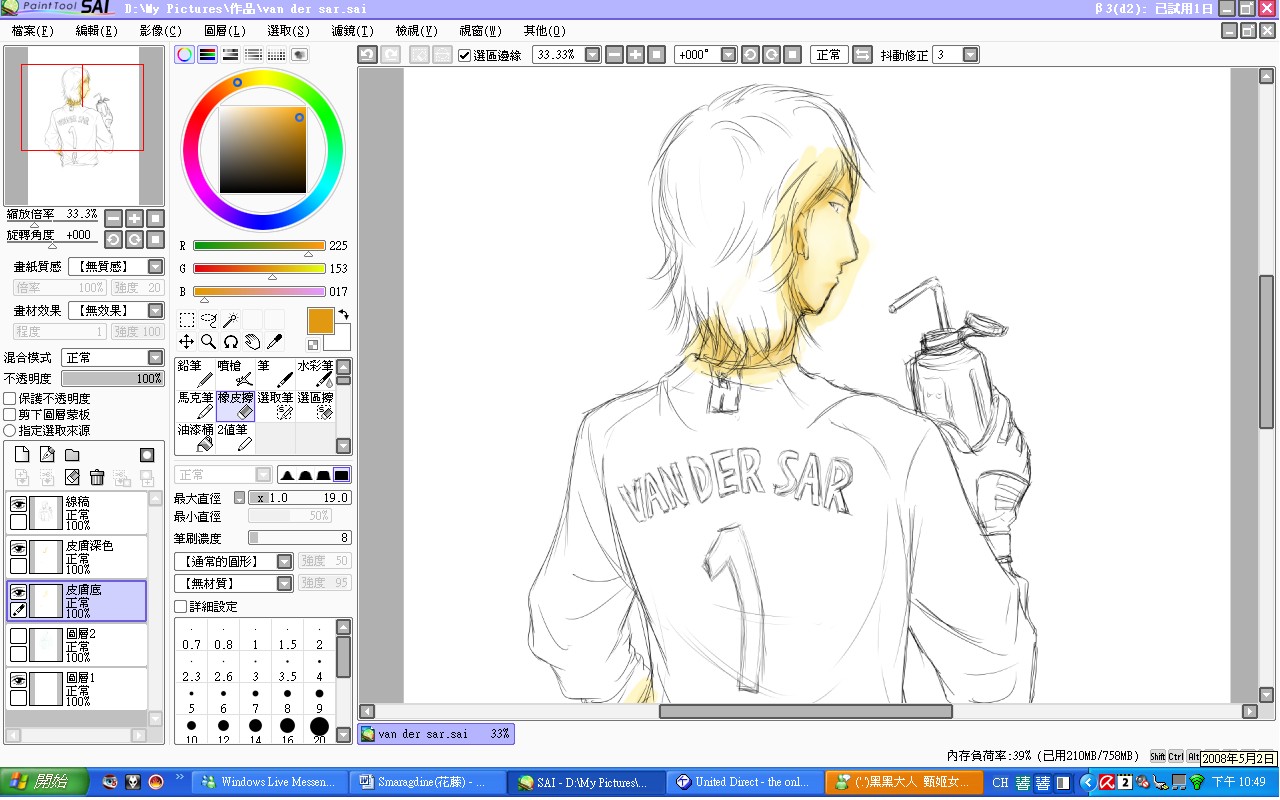Open the 檢視(V) menu

[416, 31]
